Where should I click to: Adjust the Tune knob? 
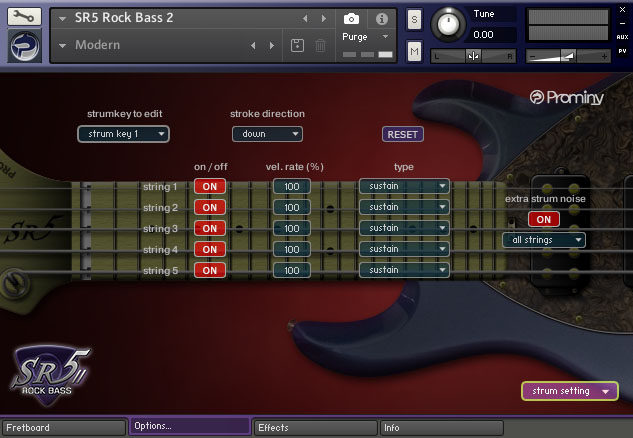point(448,24)
